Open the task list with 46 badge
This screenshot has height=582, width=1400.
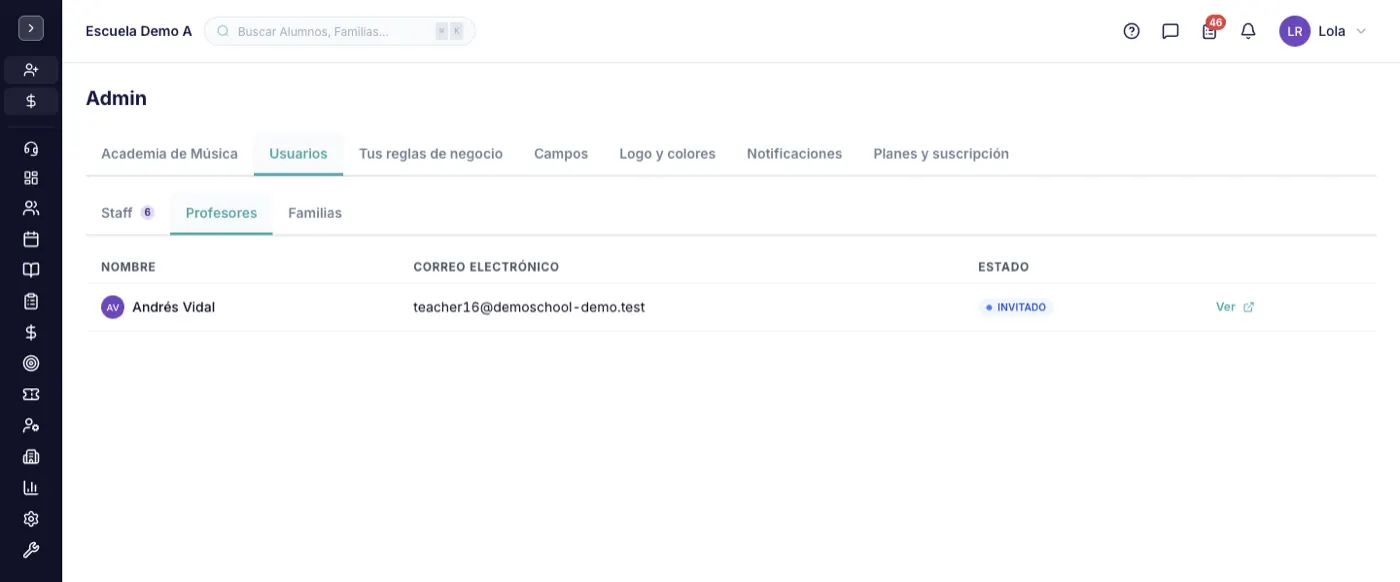[x=1210, y=29]
